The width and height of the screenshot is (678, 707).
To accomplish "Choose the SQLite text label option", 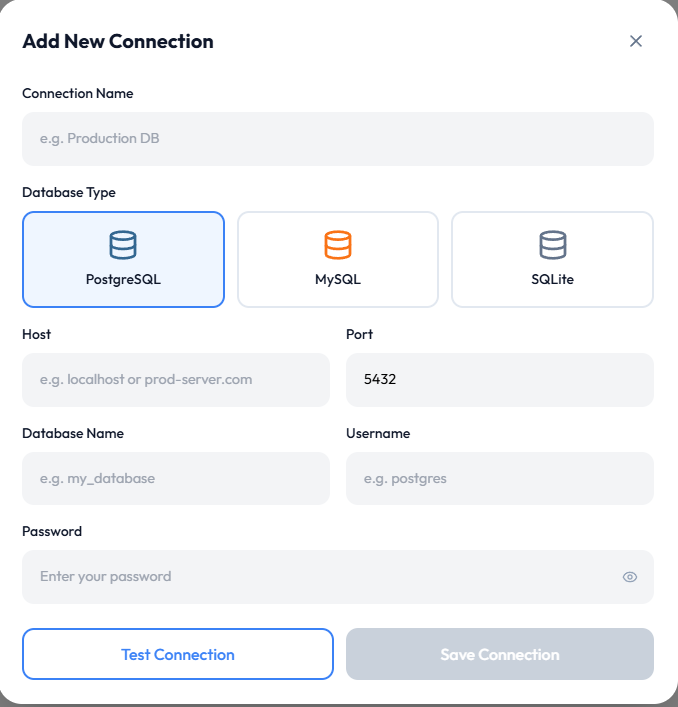I will [553, 280].
